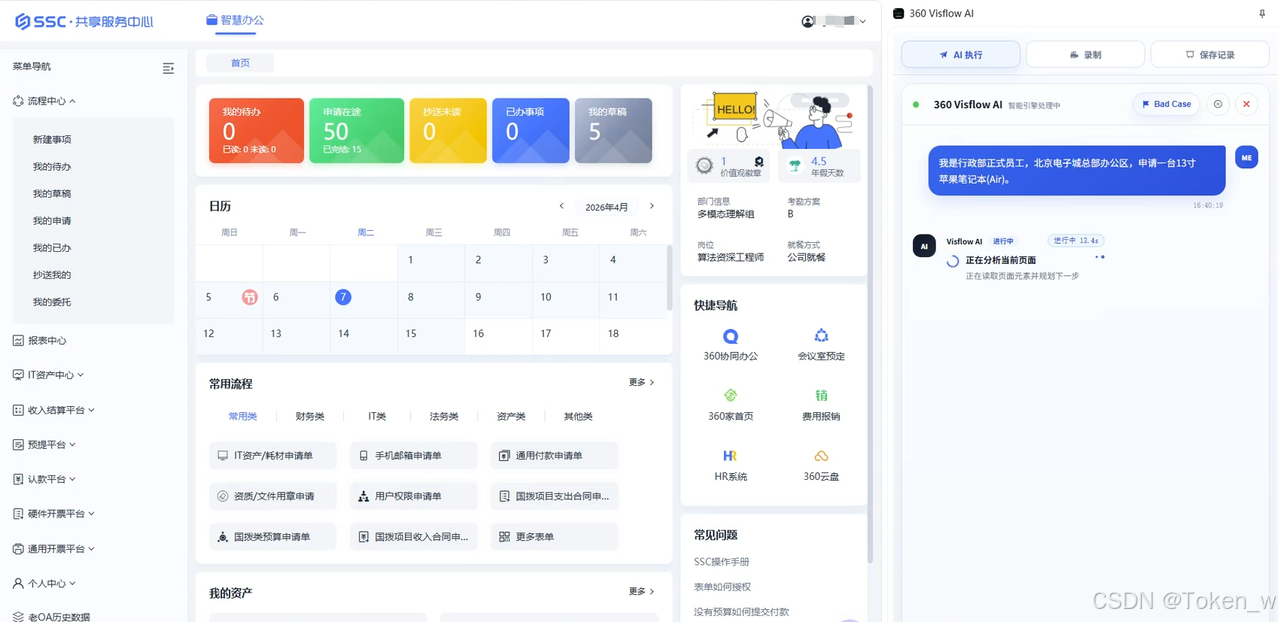Open the 申请在途 green card
1280x622 pixels.
point(357,130)
